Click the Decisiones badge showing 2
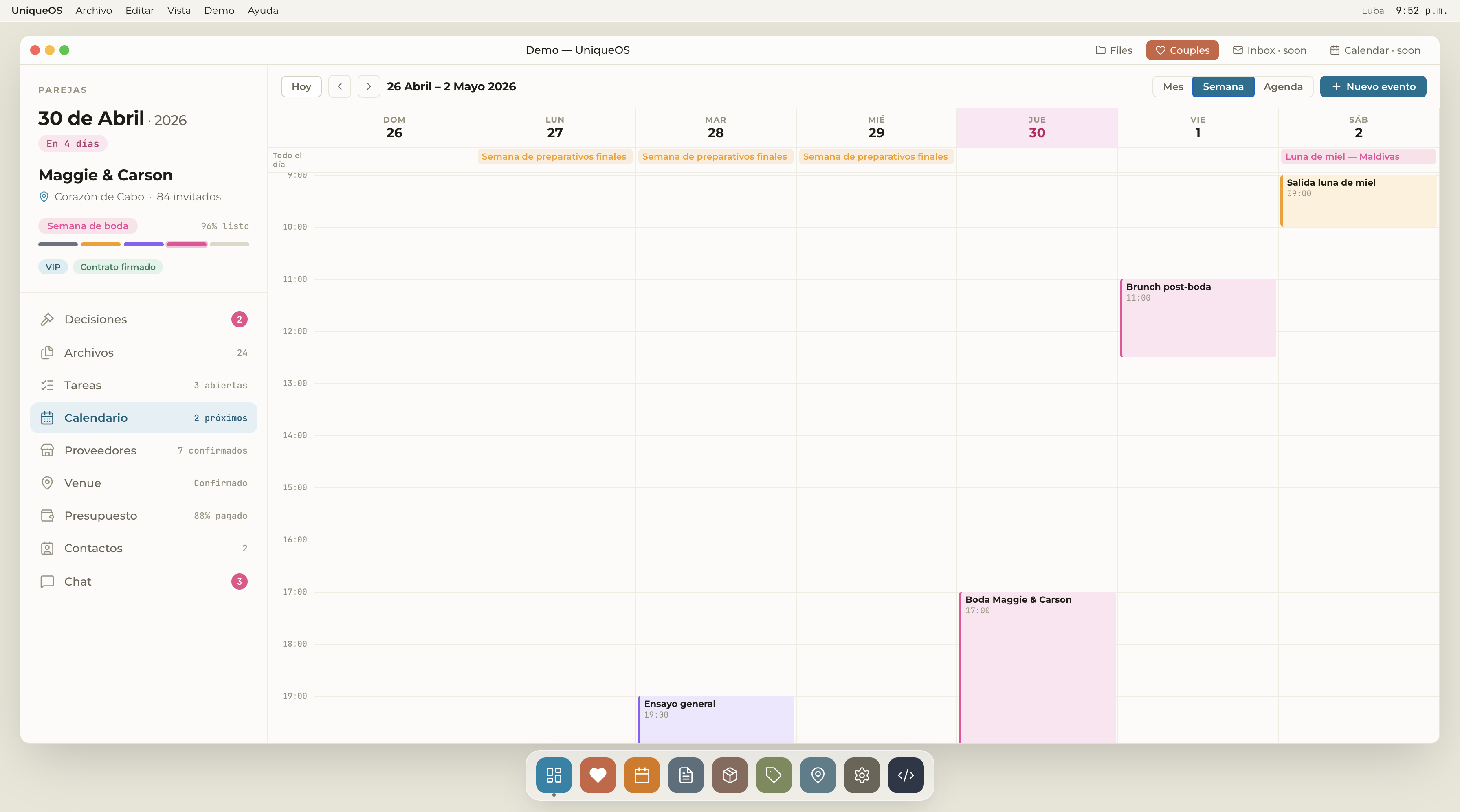 click(x=239, y=320)
